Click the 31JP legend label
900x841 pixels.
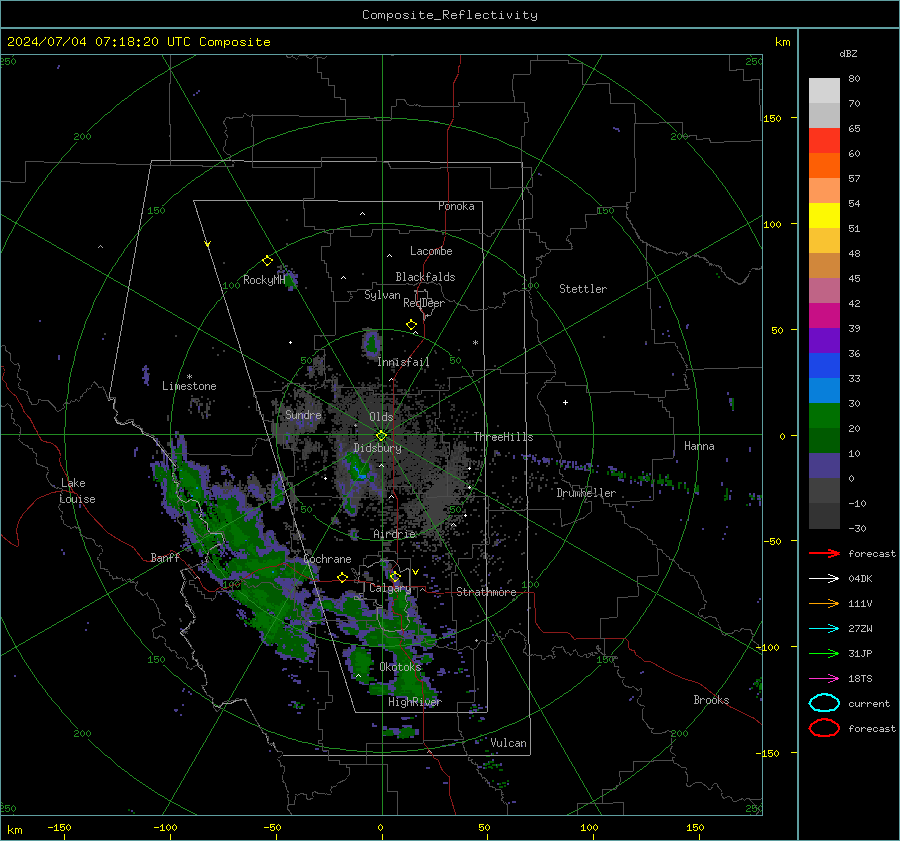[860, 653]
